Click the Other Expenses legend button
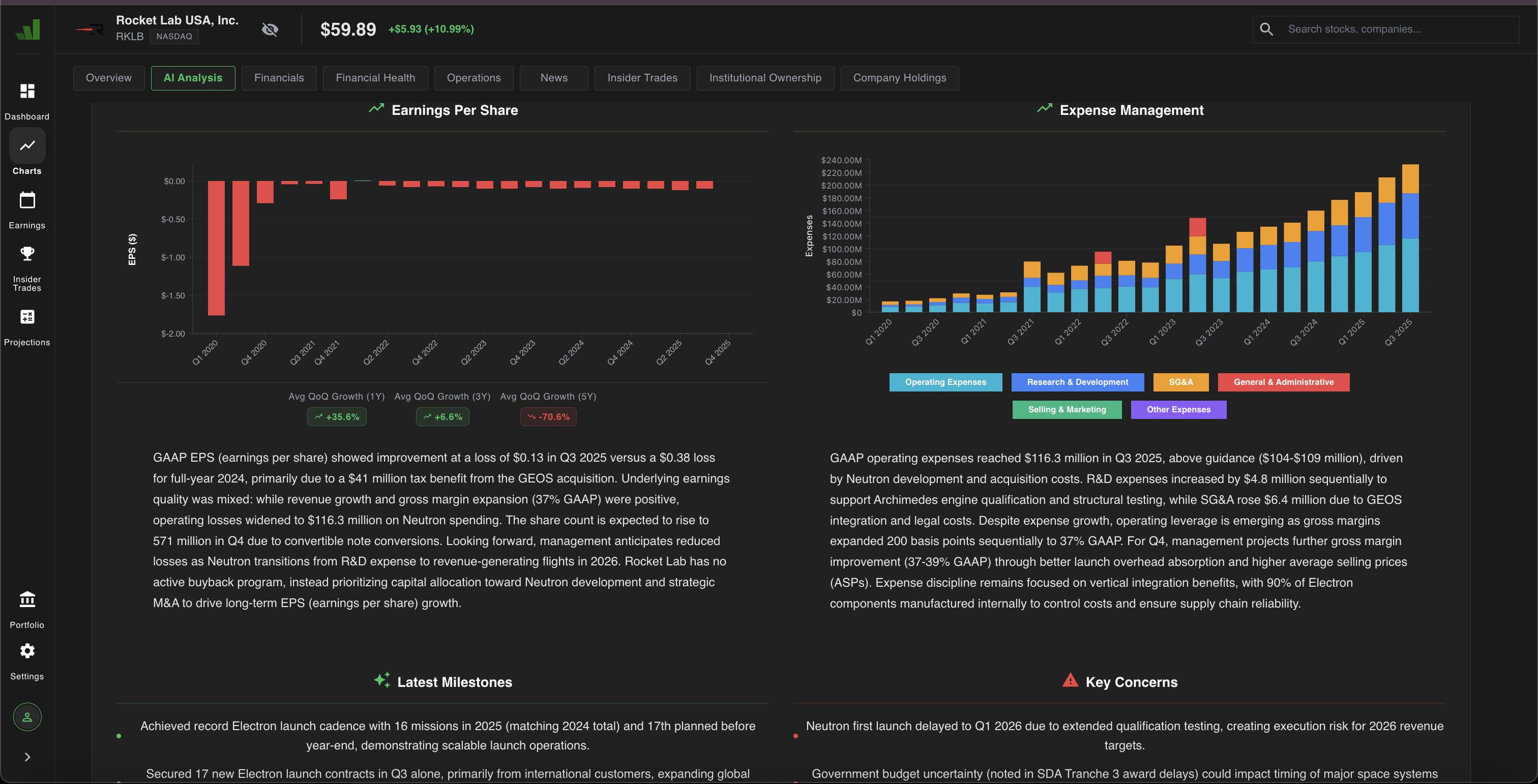 pyautogui.click(x=1178, y=409)
